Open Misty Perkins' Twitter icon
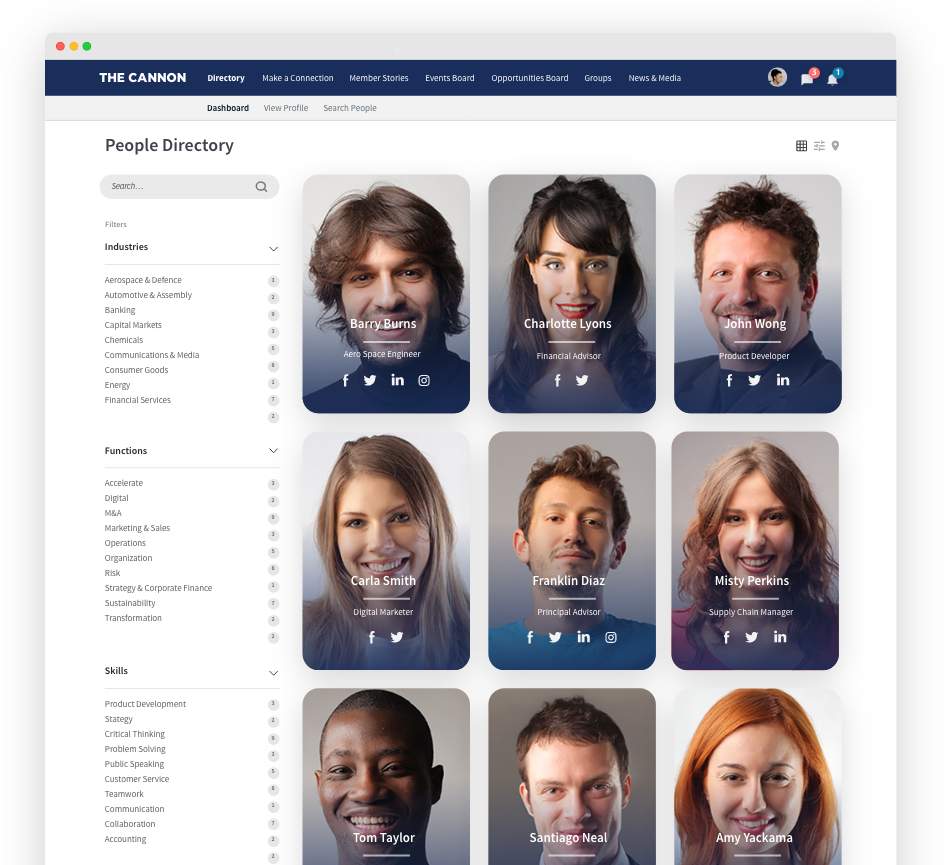The height and width of the screenshot is (865, 944). click(x=751, y=637)
